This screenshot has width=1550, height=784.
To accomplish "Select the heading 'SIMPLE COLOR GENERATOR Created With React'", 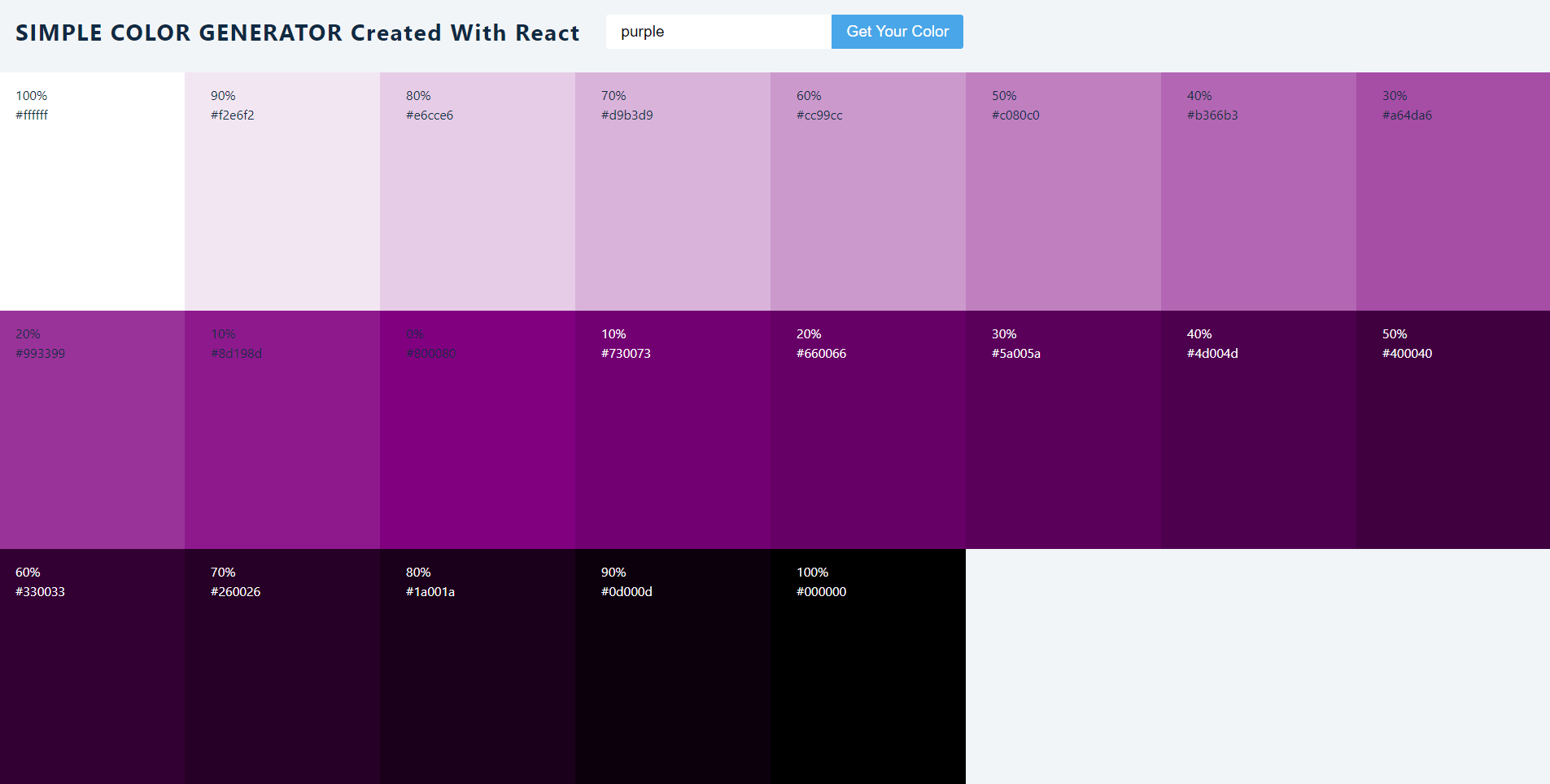I will pyautogui.click(x=298, y=33).
